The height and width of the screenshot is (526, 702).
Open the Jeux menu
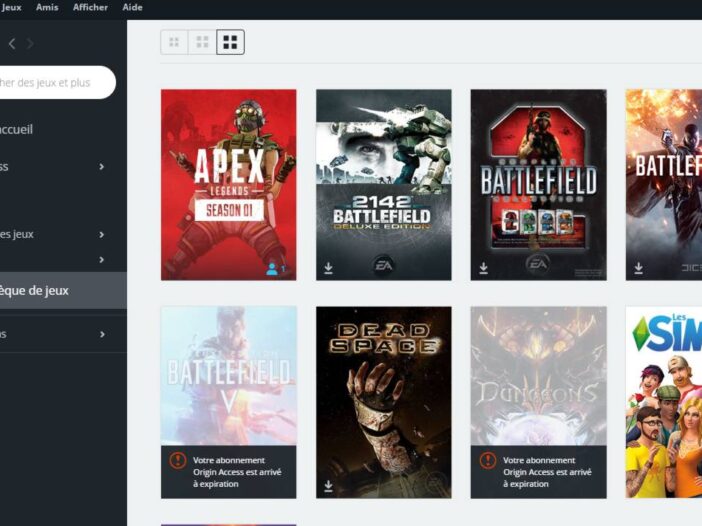[x=11, y=7]
